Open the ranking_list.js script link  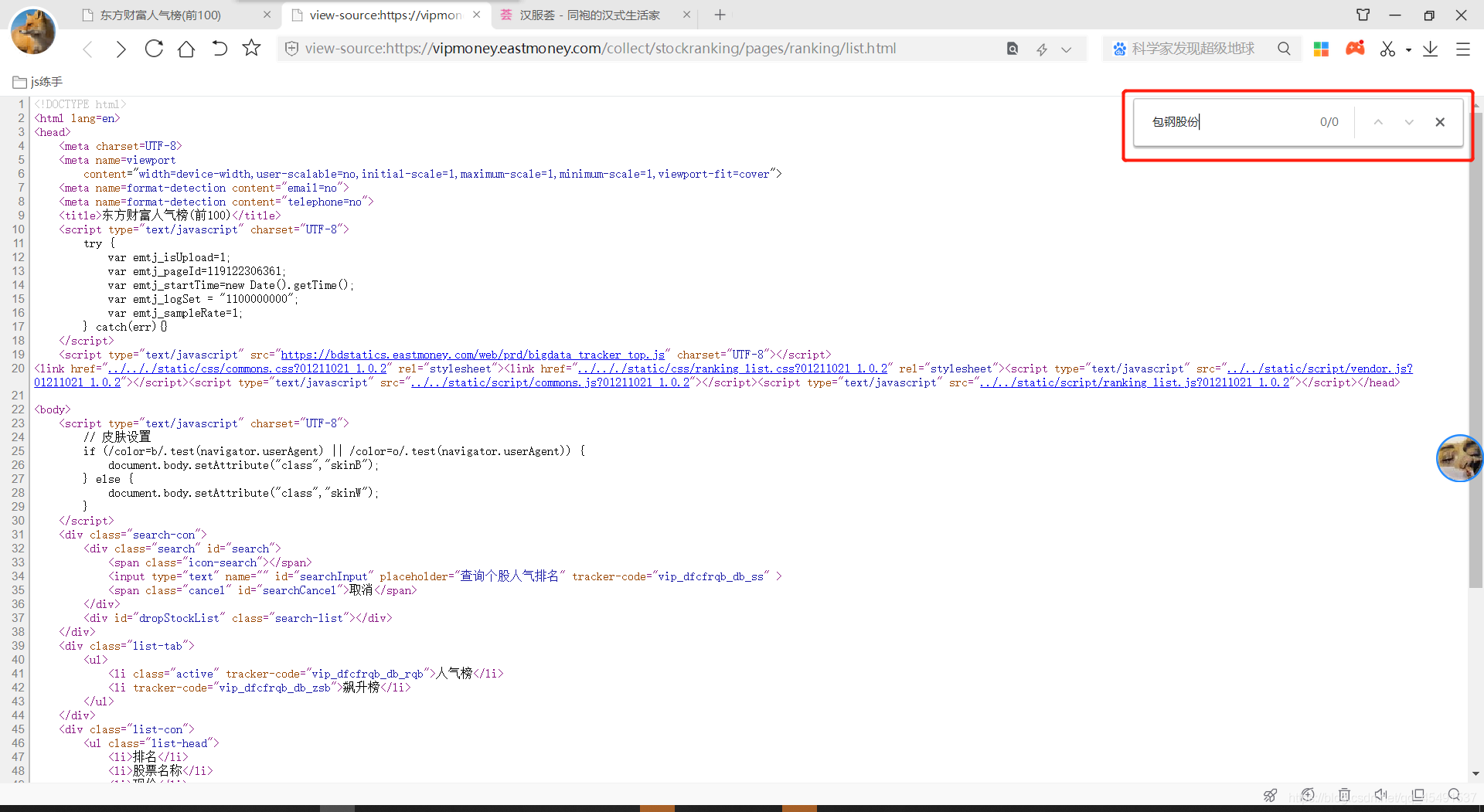point(1135,382)
